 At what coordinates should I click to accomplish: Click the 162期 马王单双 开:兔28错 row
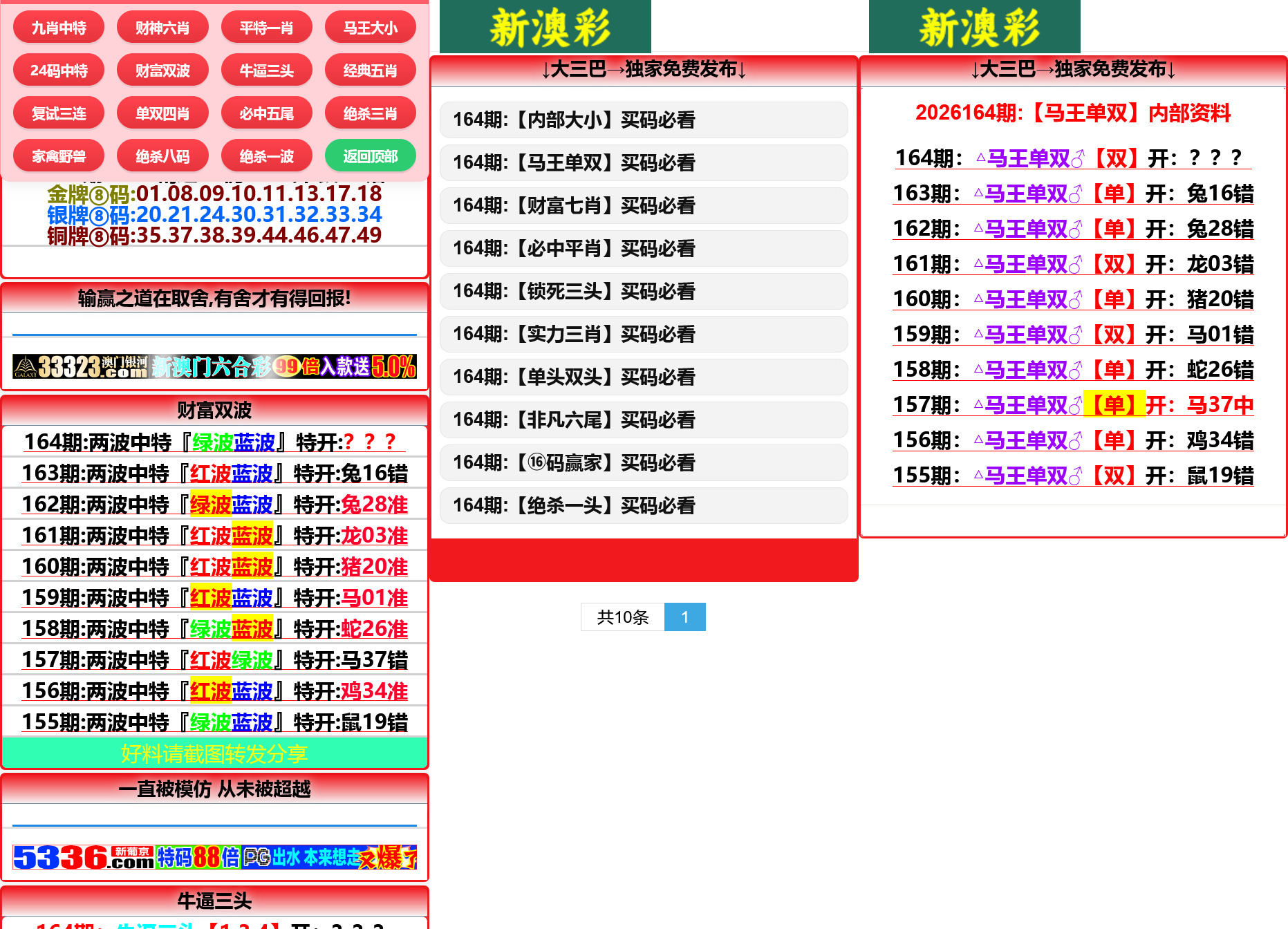tap(1073, 229)
